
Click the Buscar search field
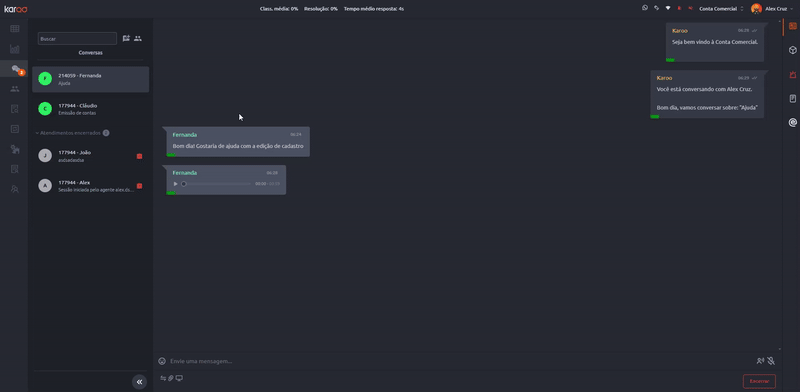[77, 38]
